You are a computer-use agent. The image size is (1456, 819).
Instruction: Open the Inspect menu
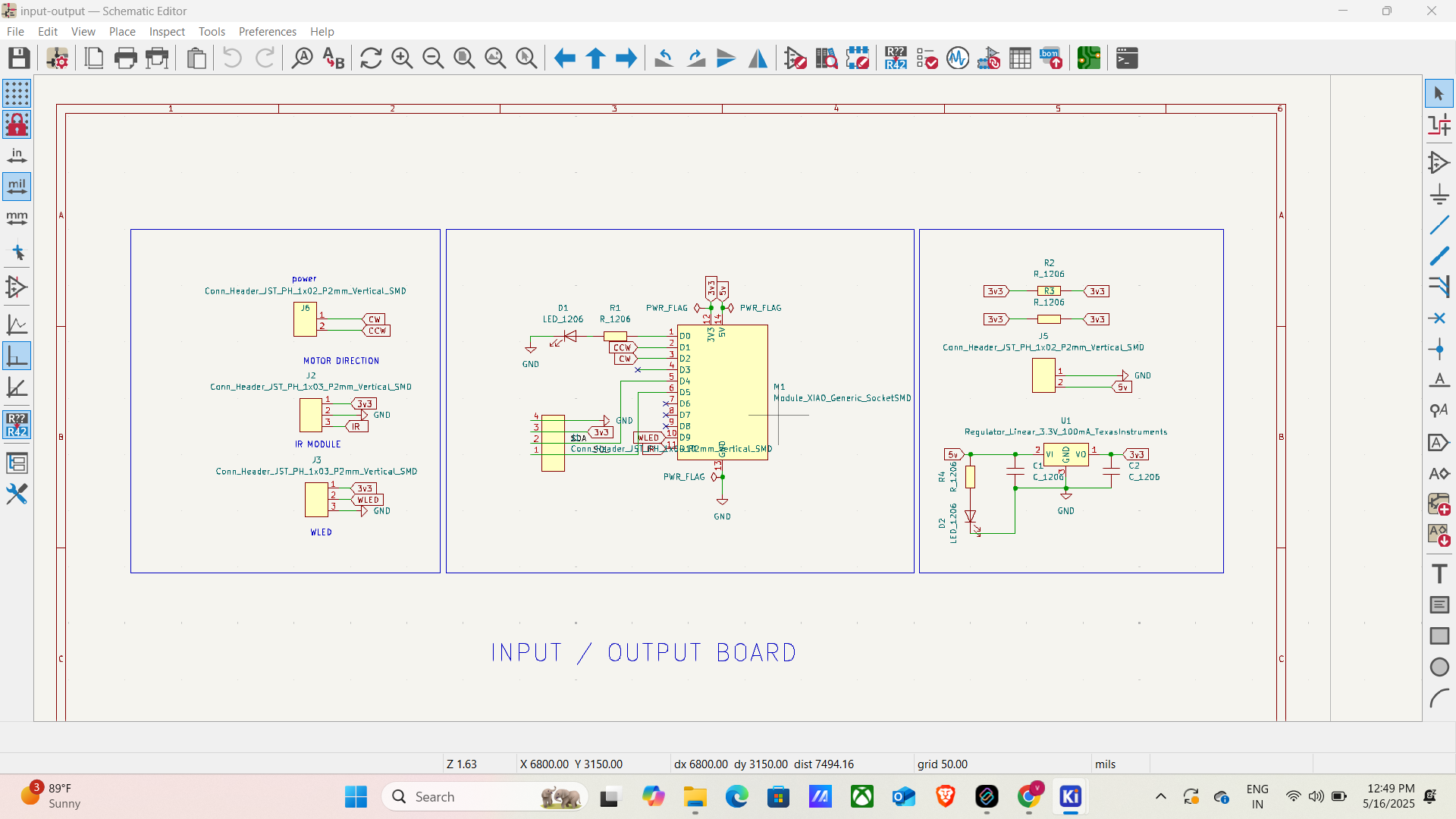click(167, 32)
